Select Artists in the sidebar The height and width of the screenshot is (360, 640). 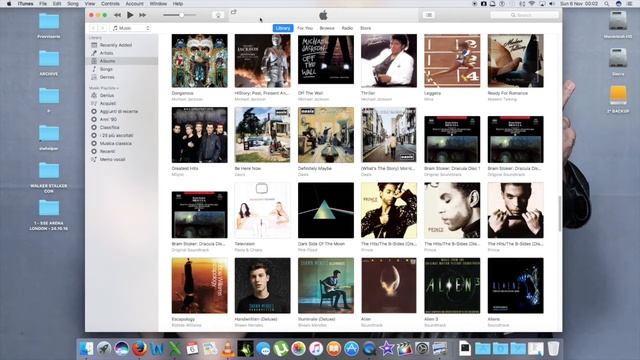tap(122, 53)
